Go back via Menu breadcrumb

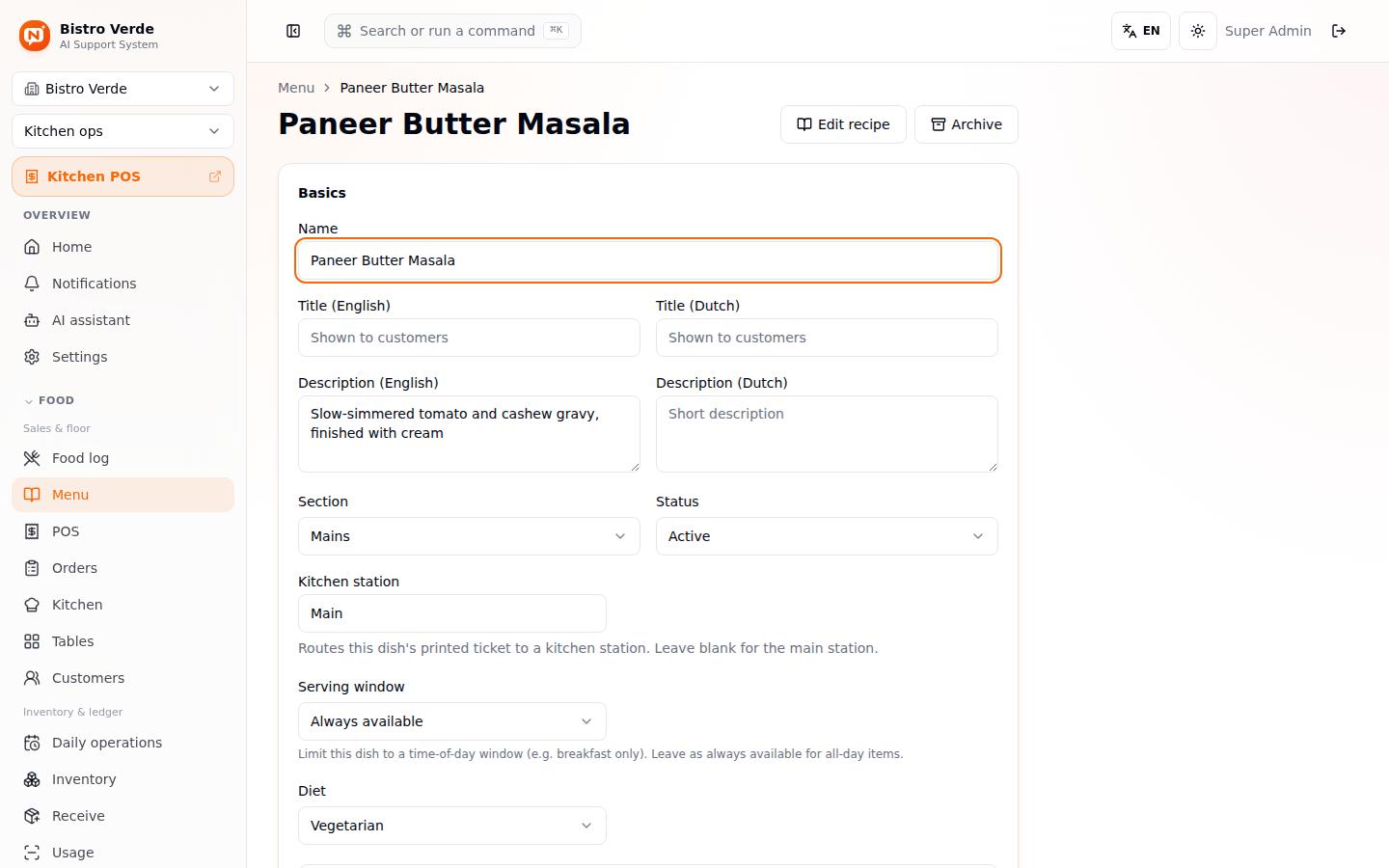click(x=296, y=88)
